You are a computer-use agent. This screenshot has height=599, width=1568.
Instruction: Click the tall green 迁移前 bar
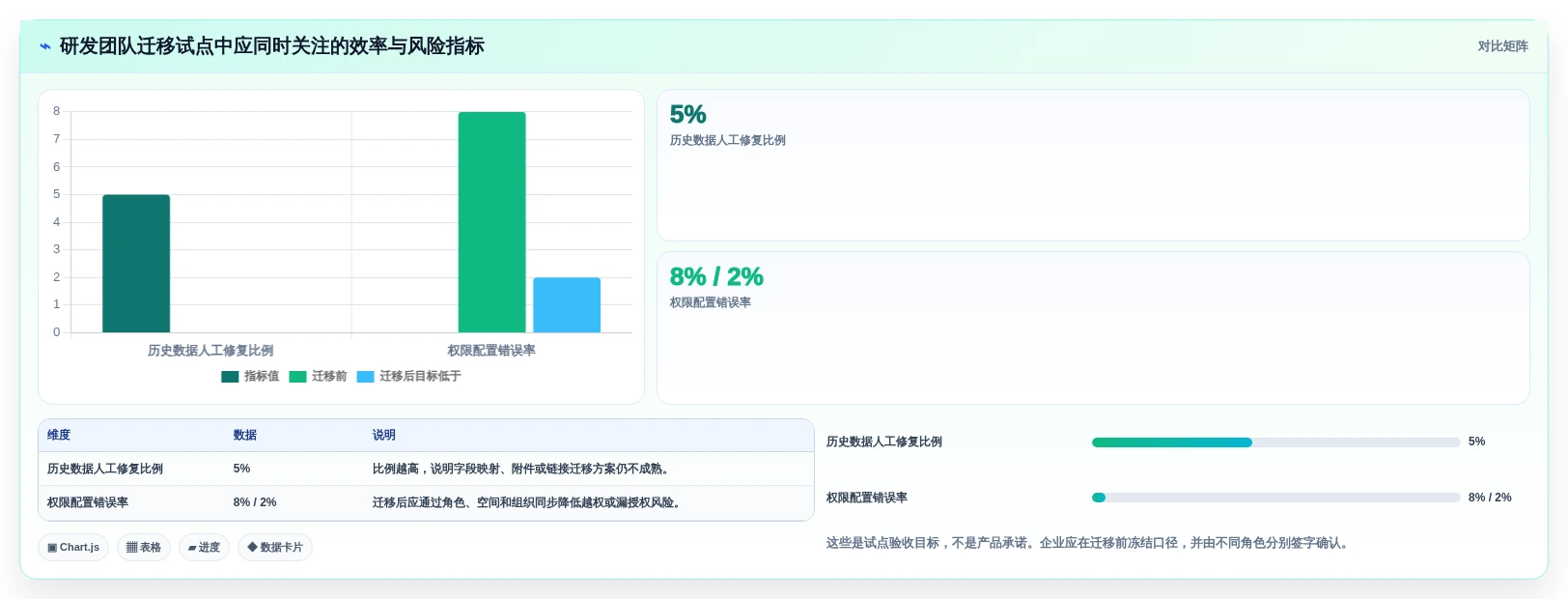click(x=491, y=222)
